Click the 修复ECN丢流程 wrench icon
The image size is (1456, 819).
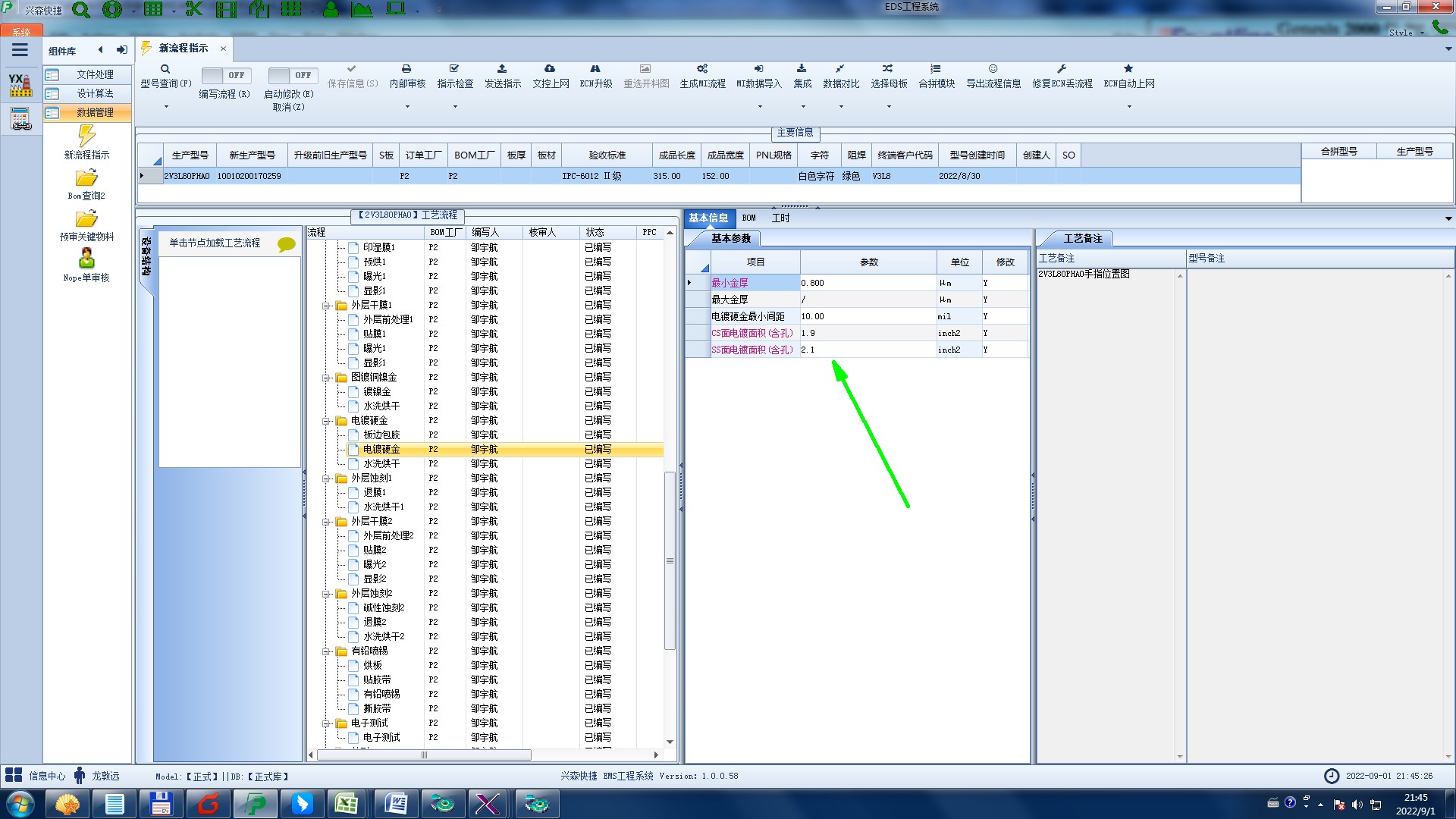point(1062,69)
